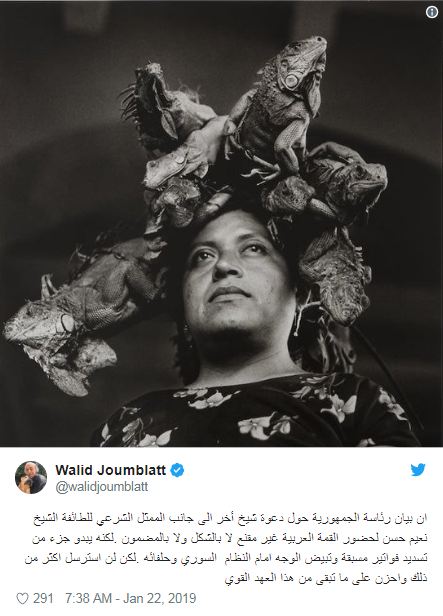Click the Walid Joumblatt display name
This screenshot has width=443, height=616.
(x=111, y=470)
